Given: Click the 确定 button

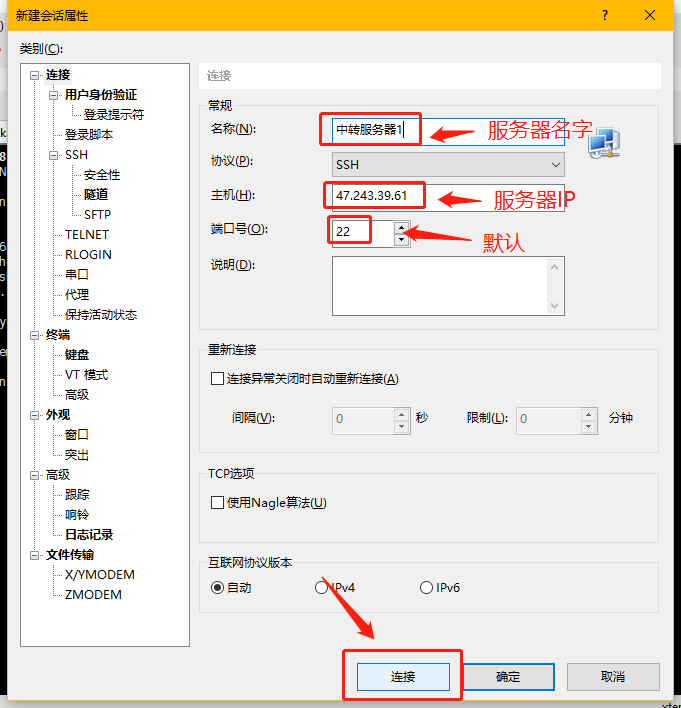Looking at the screenshot, I should pos(508,676).
